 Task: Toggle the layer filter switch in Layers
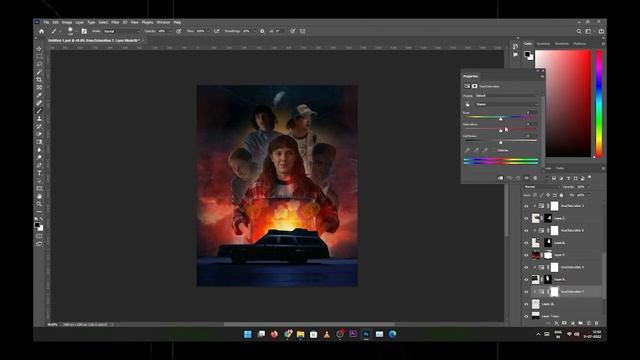click(589, 177)
